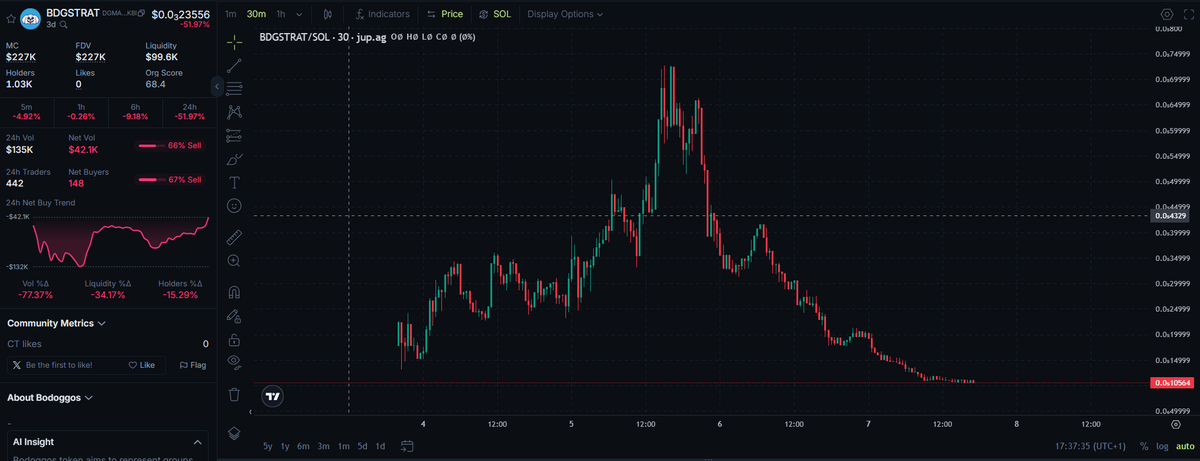Favorite BDGSTRAT with the star icon
The image size is (1200, 461).
pyautogui.click(x=11, y=18)
